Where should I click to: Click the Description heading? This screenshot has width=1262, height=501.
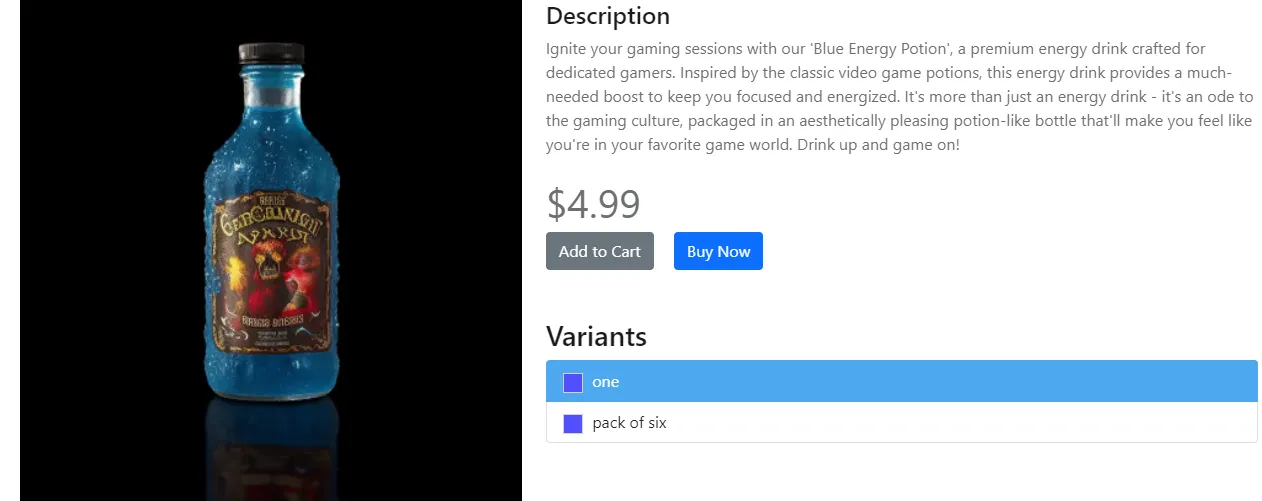(608, 16)
